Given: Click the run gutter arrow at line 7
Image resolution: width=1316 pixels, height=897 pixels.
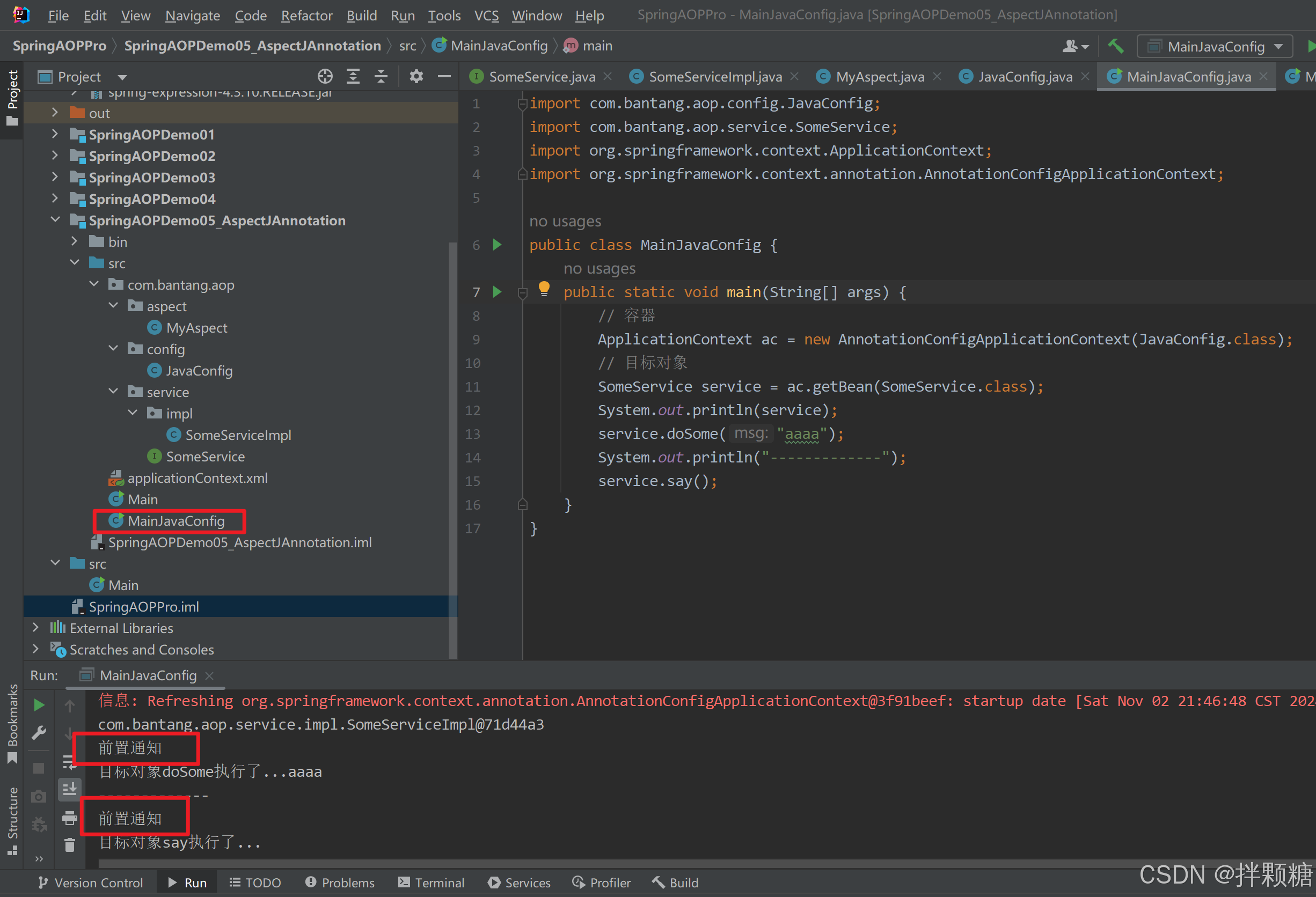Looking at the screenshot, I should pos(497,292).
